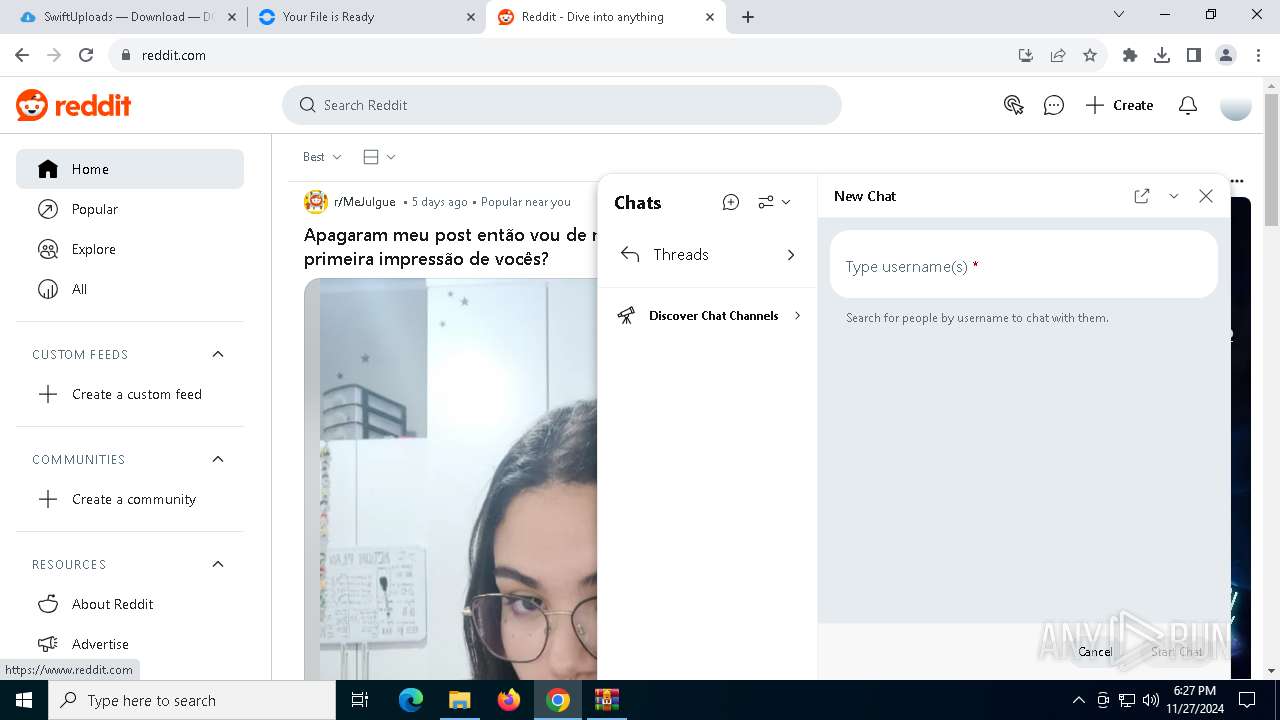Open the notifications bell
This screenshot has width=1280, height=720.
1188,105
